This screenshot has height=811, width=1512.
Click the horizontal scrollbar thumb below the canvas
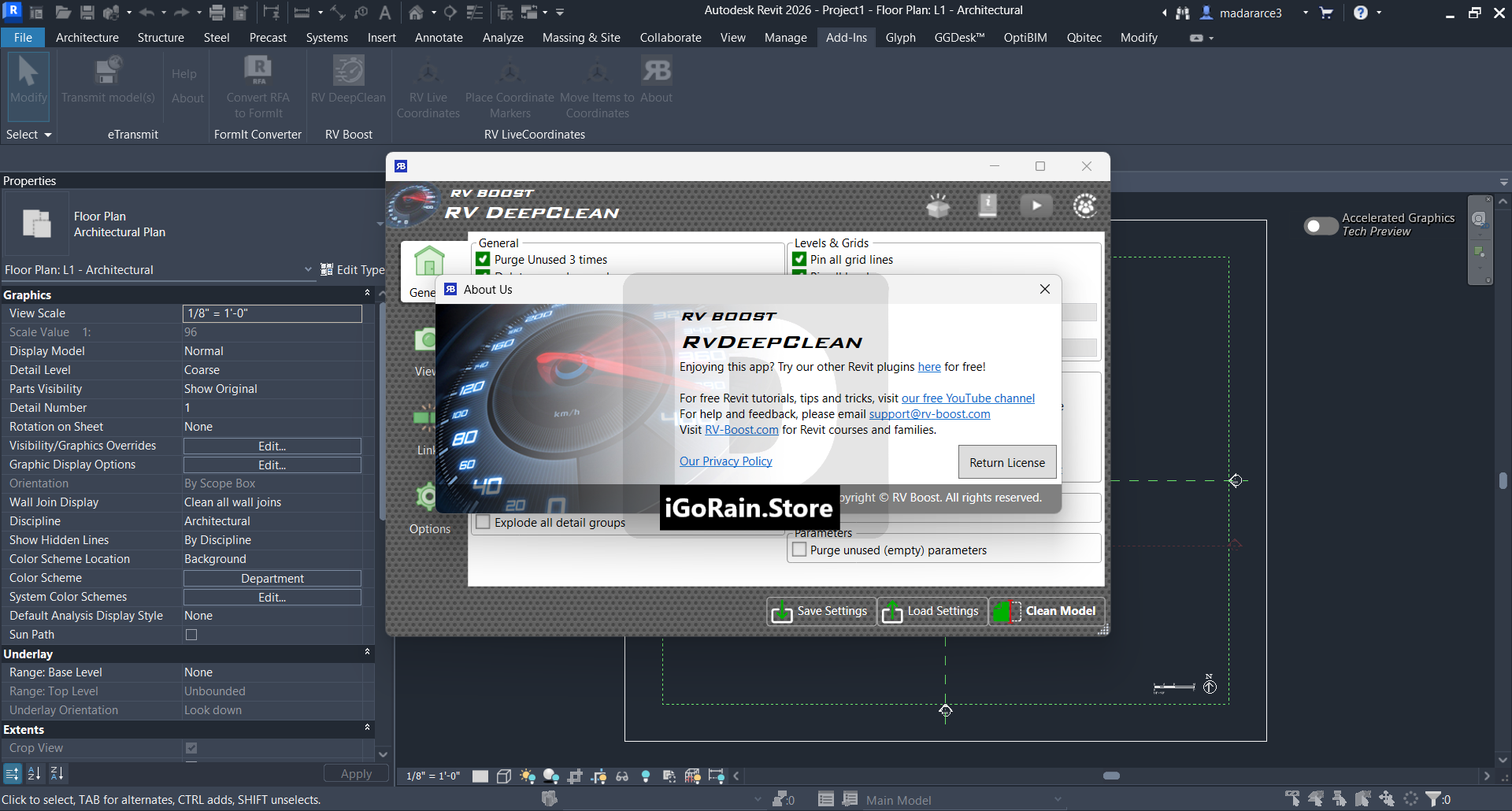point(1111,776)
